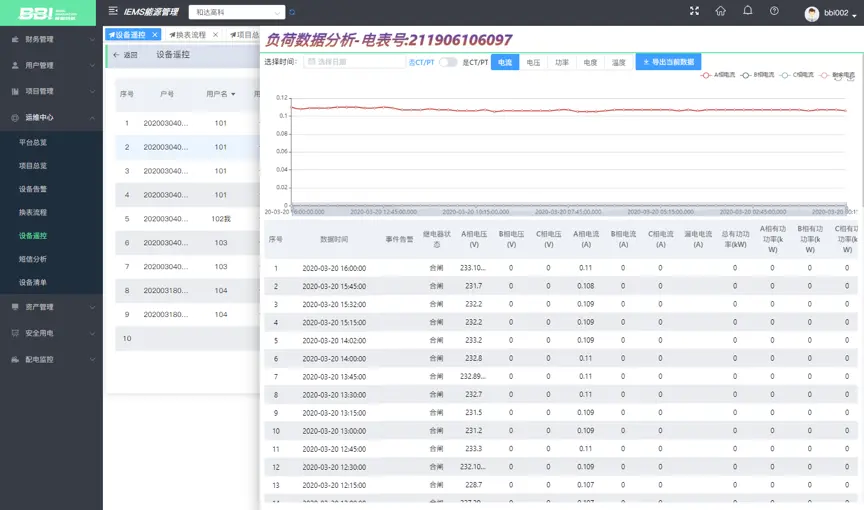Open the notification bell
The height and width of the screenshot is (510, 864).
point(747,10)
